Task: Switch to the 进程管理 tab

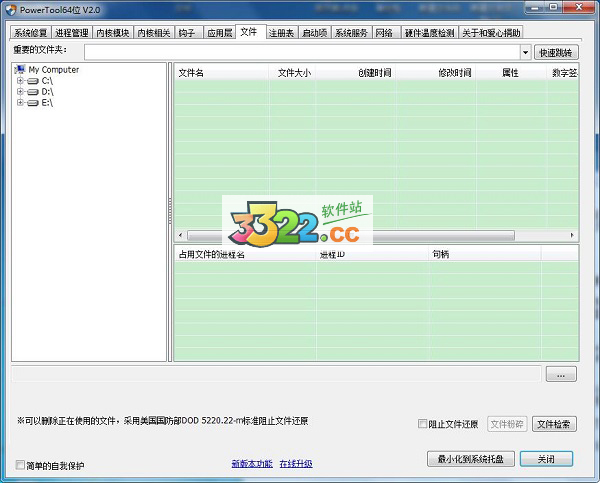Action: 72,33
